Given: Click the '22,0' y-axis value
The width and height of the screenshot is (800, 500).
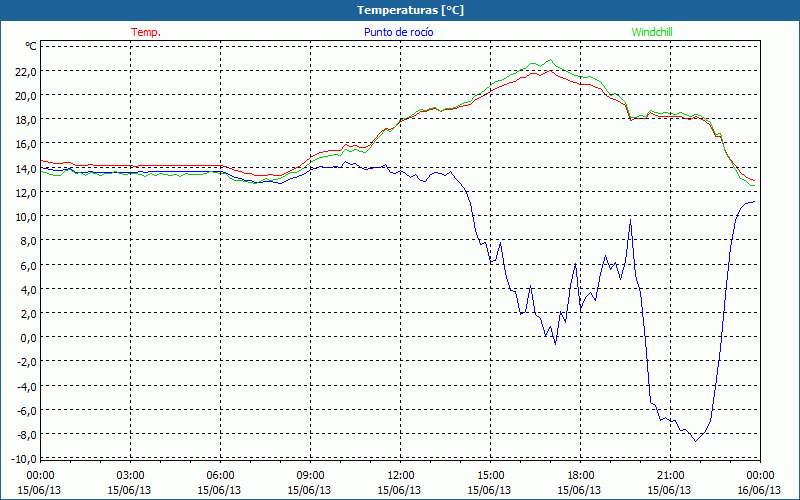Looking at the screenshot, I should (x=26, y=71).
